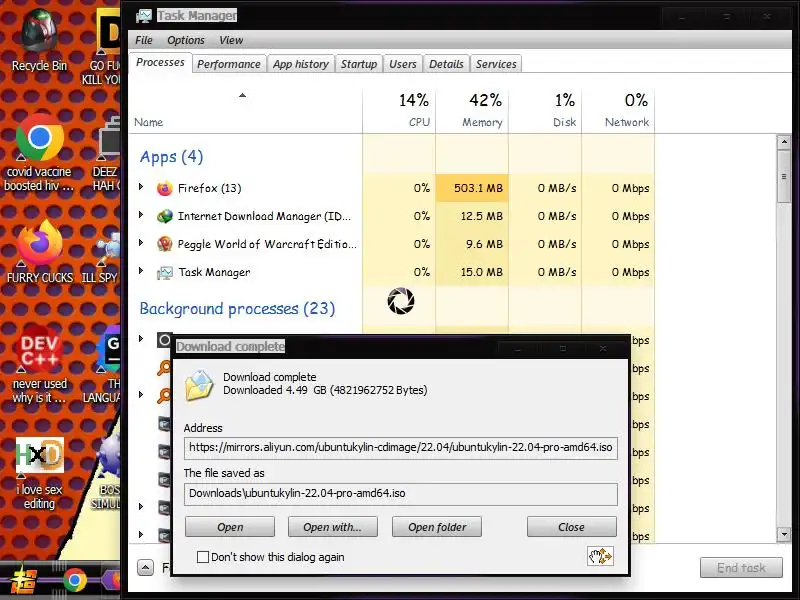Click the Open folder button

click(x=437, y=527)
